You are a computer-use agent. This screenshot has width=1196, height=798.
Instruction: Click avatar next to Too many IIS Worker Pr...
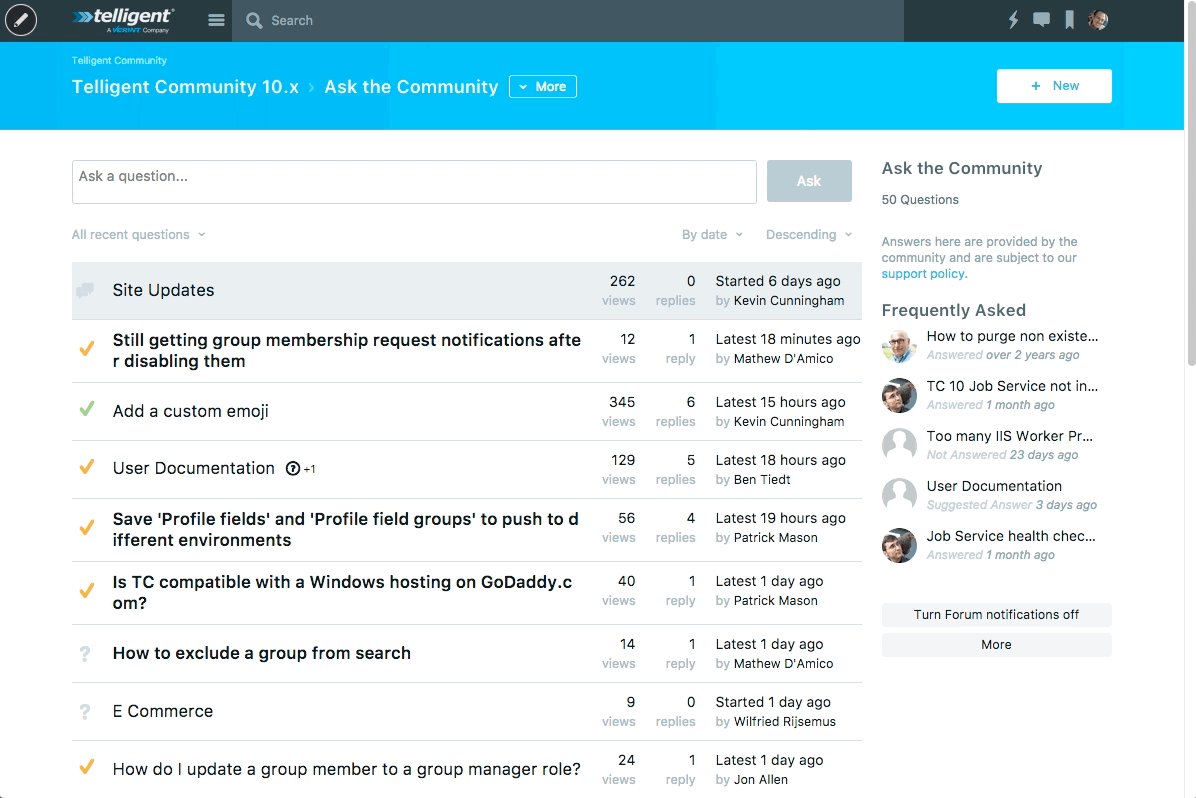click(x=899, y=446)
